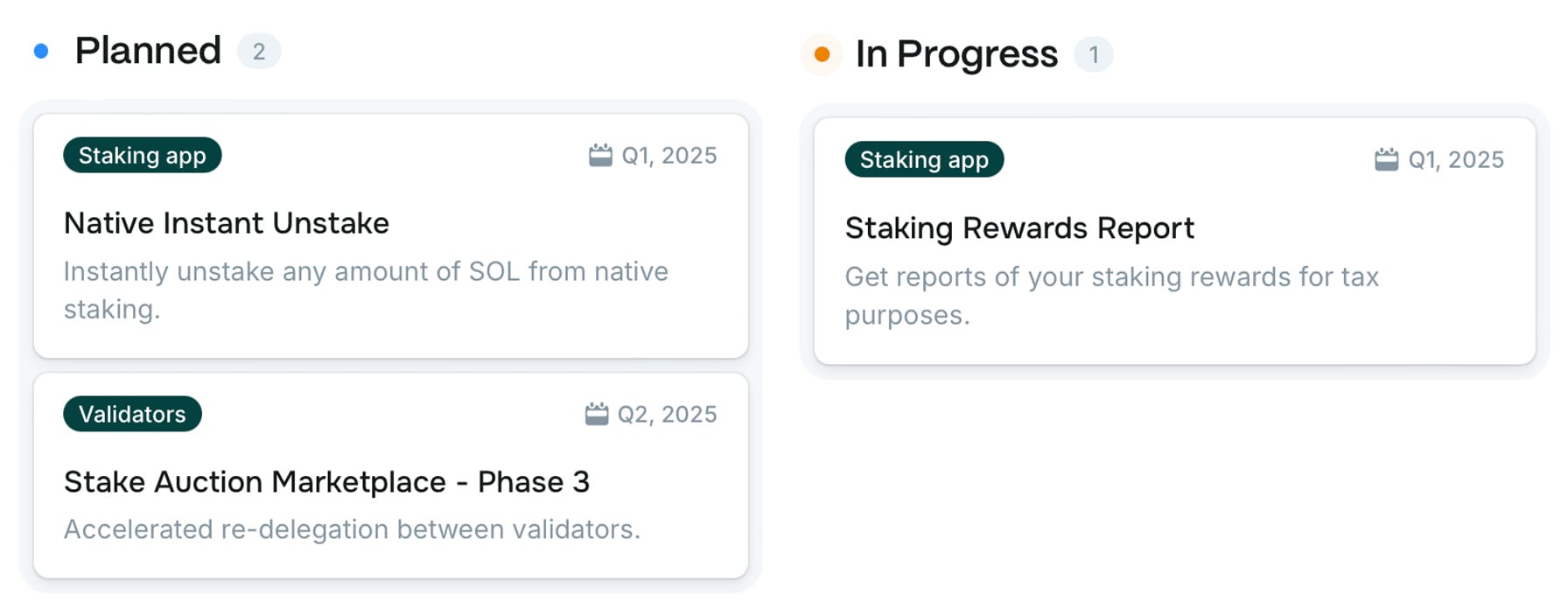Image resolution: width=1568 pixels, height=602 pixels.
Task: Click the Validators tag
Action: pos(132,414)
